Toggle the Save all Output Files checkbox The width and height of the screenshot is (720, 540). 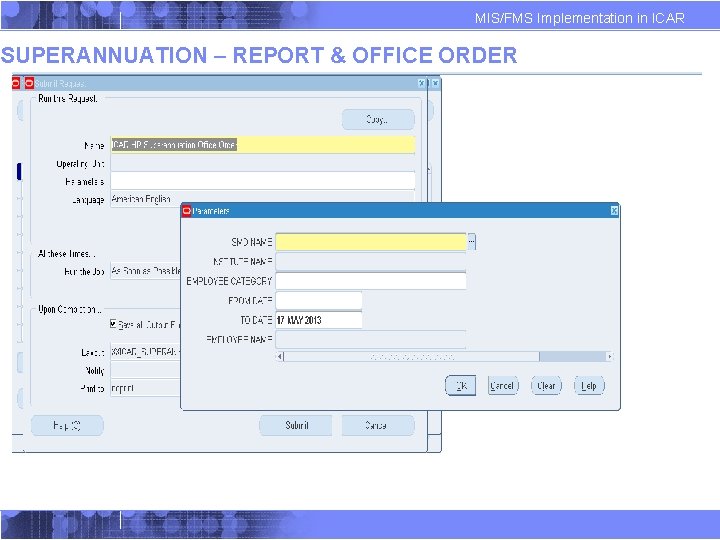click(x=113, y=324)
